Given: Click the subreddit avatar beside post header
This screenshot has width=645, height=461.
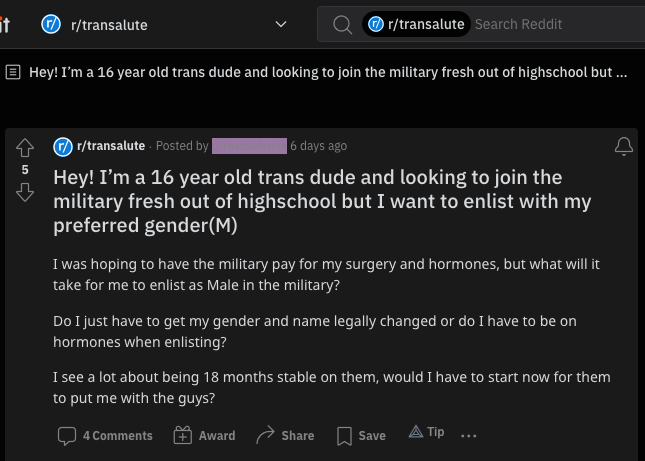Looking at the screenshot, I should coord(63,146).
